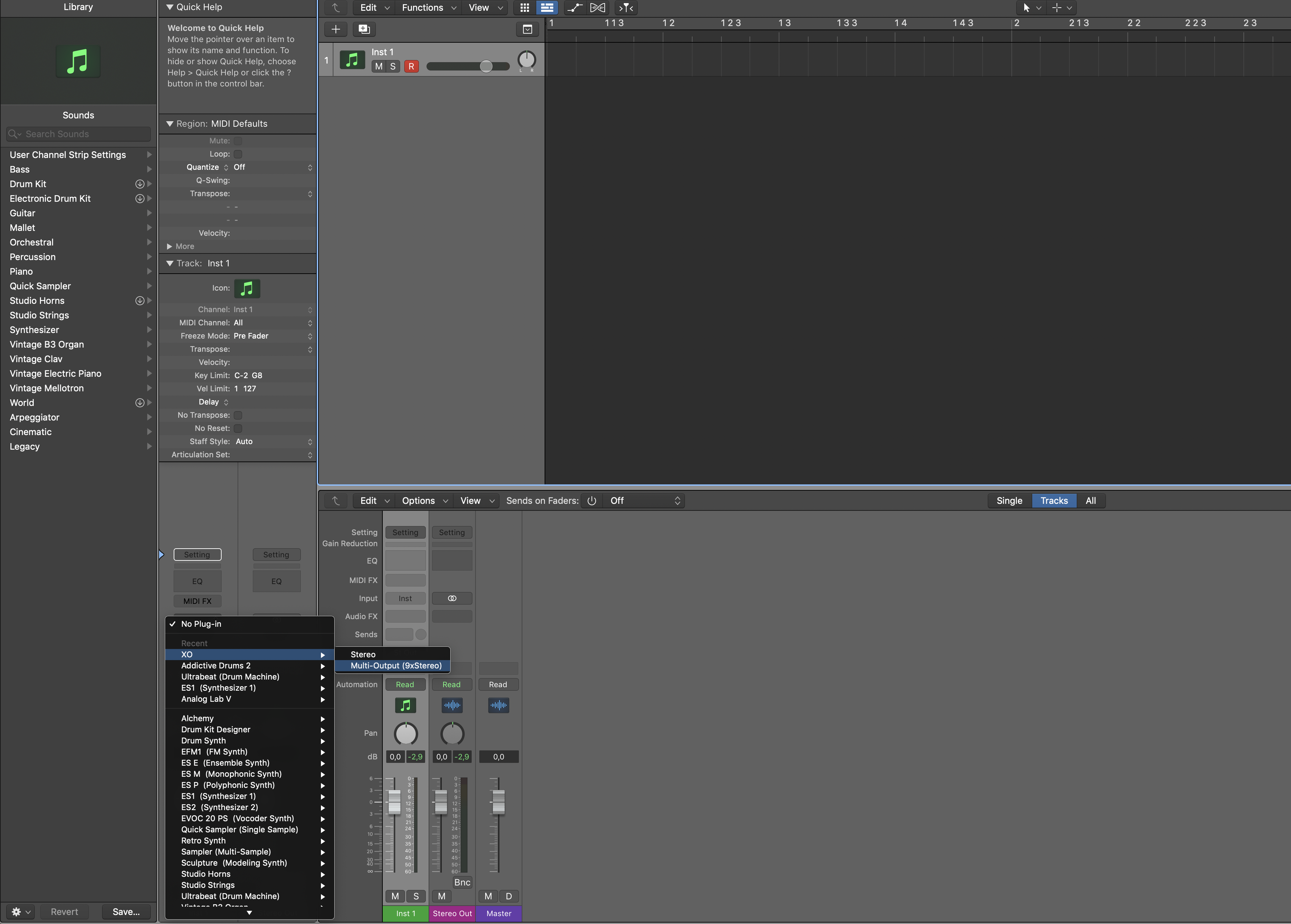Screen dimensions: 1291x924
Task: Click the large Library instrument icon
Action: pos(78,61)
